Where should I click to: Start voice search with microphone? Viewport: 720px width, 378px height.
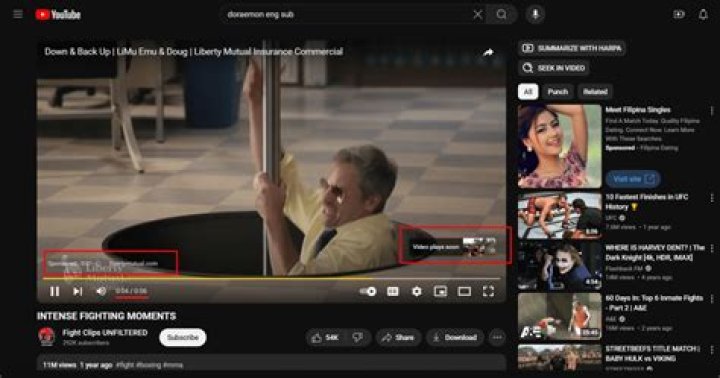coord(535,15)
